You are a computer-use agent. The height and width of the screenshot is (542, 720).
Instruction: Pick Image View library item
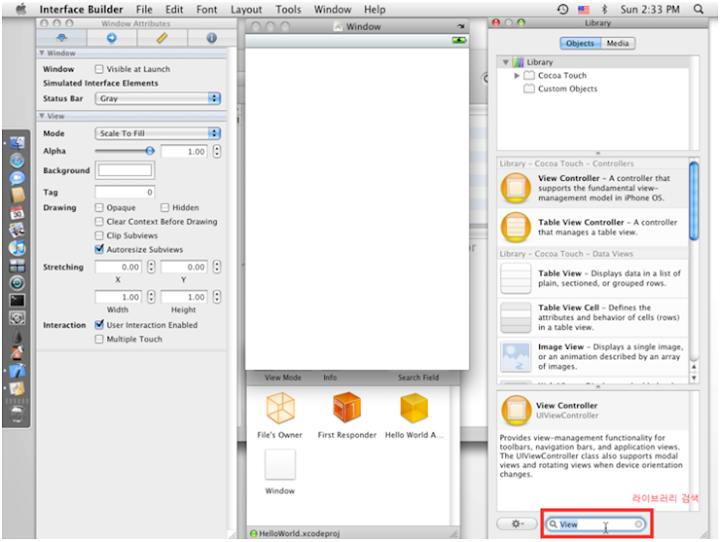[x=592, y=356]
